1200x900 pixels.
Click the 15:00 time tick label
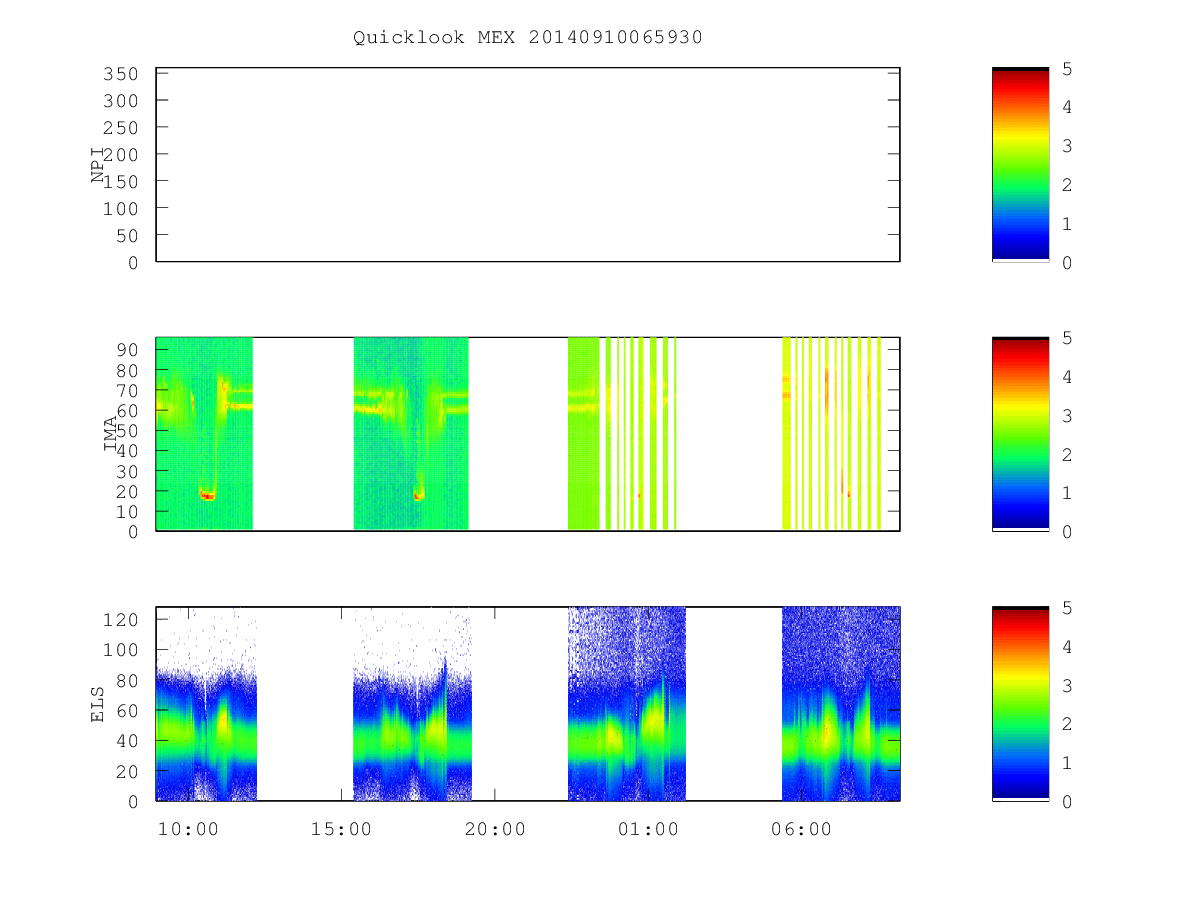pyautogui.click(x=341, y=829)
